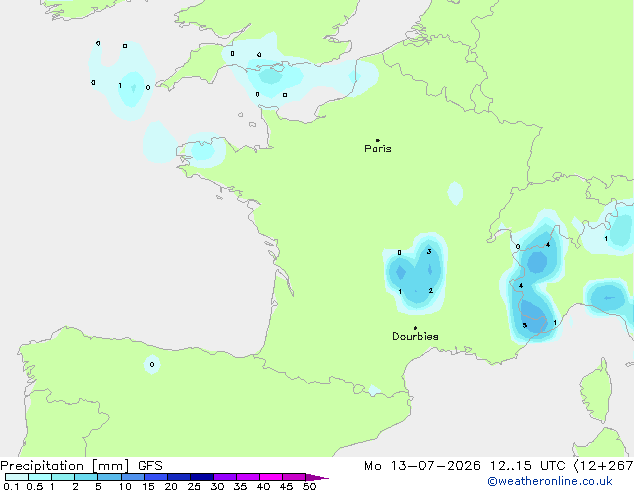Viewport: 634px width, 490px height.
Task: Pick the legend swatch between 20 and 25
Action: pyautogui.click(x=179, y=477)
